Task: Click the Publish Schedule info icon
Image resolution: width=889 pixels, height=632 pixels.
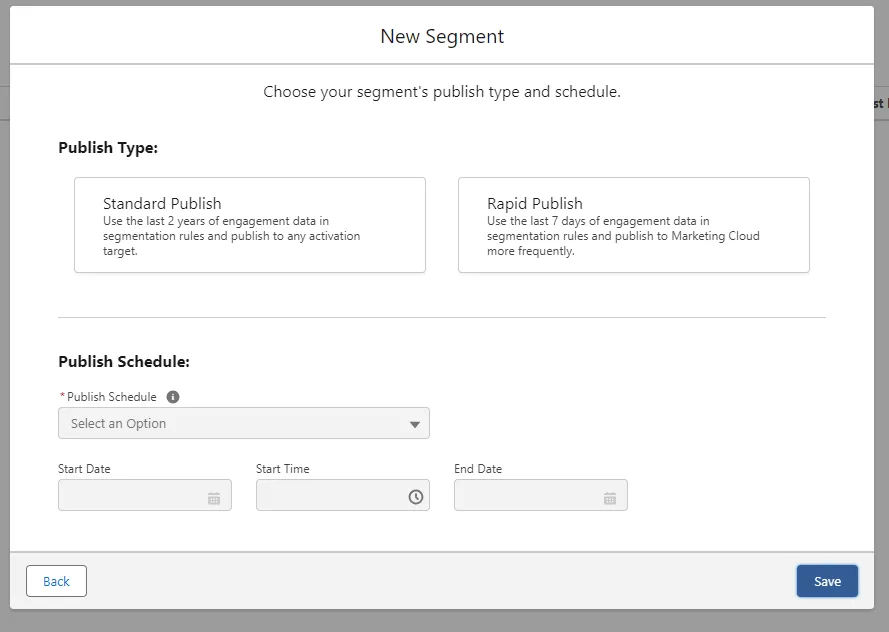Action: point(173,397)
